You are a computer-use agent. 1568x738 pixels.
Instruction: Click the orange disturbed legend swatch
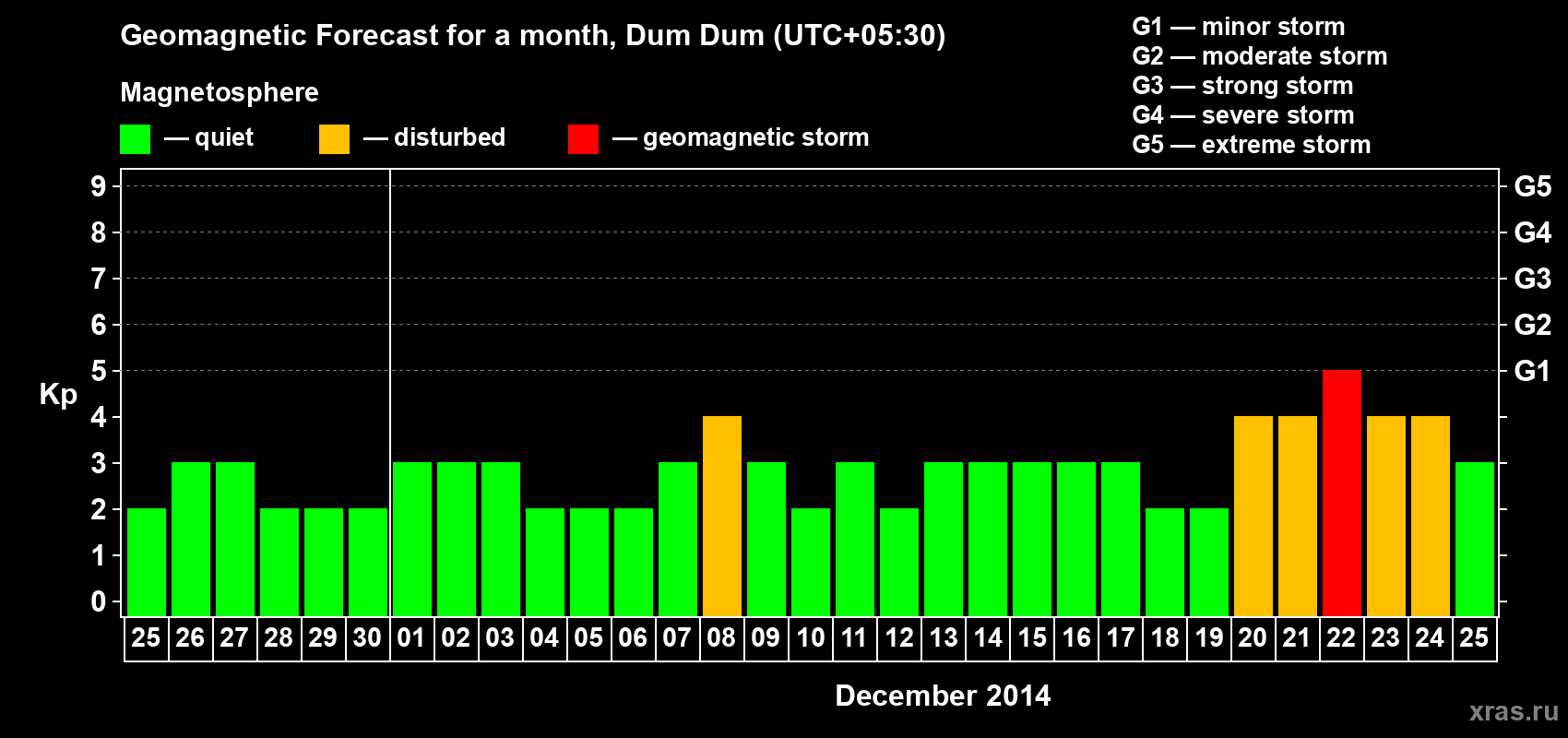click(334, 139)
